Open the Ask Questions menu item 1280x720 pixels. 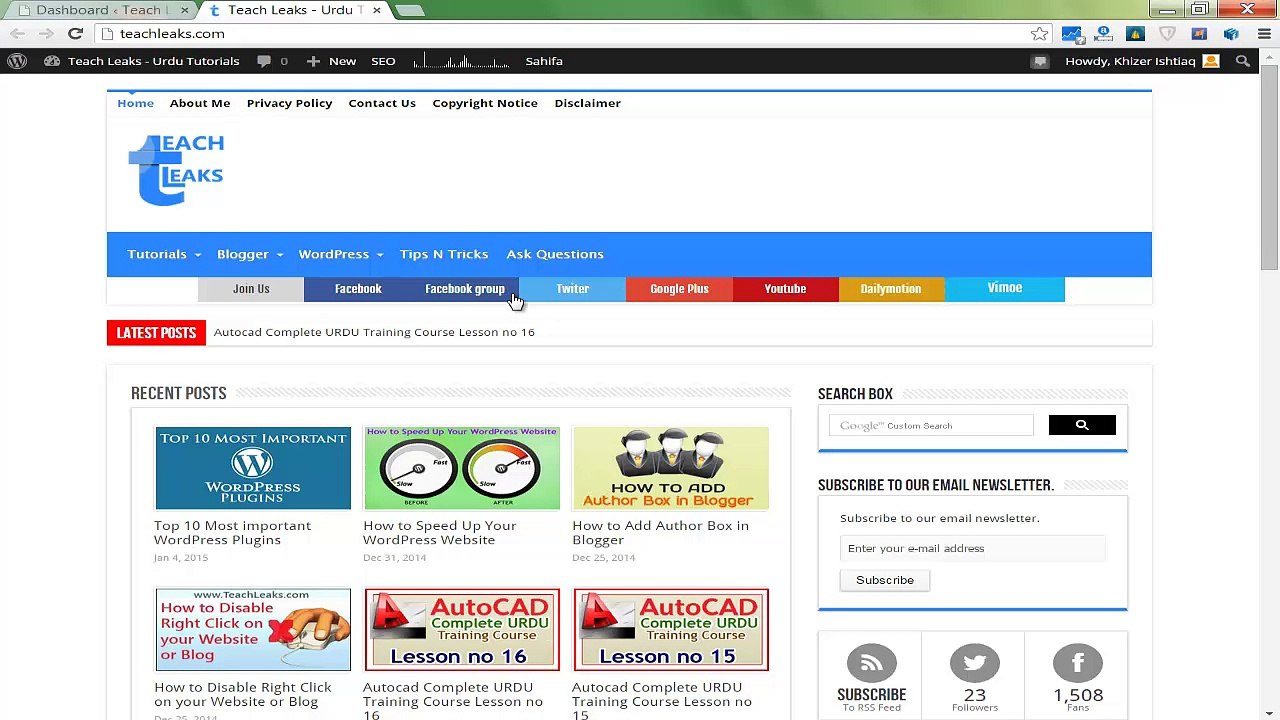(x=555, y=254)
